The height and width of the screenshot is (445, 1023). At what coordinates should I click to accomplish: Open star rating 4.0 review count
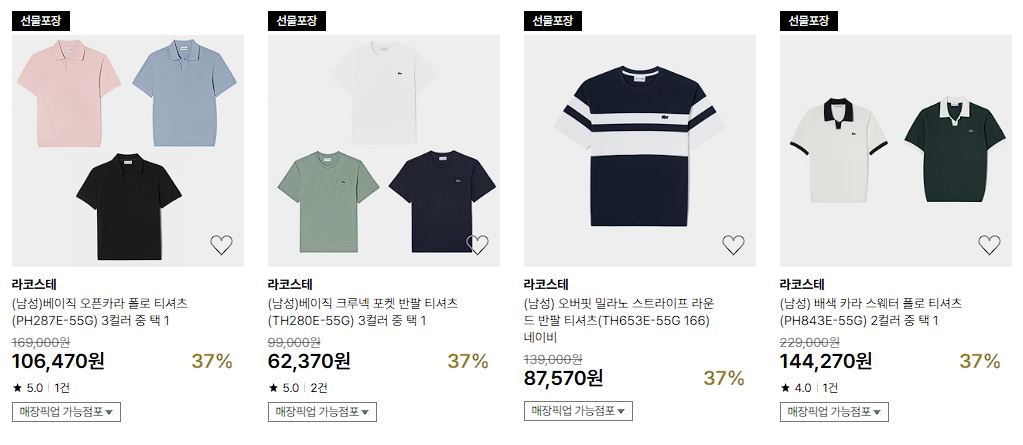(x=809, y=388)
